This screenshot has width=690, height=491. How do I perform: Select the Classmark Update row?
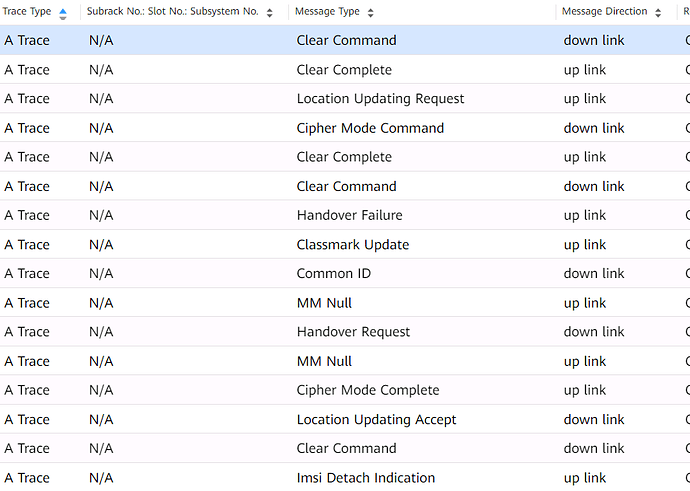click(345, 245)
